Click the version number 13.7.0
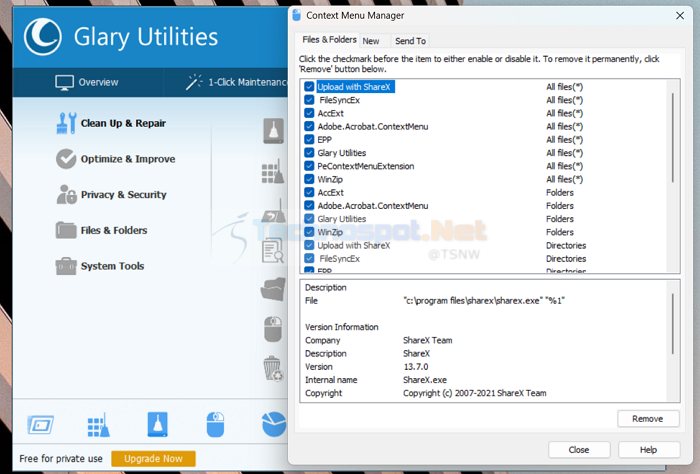The image size is (700, 474). (416, 367)
